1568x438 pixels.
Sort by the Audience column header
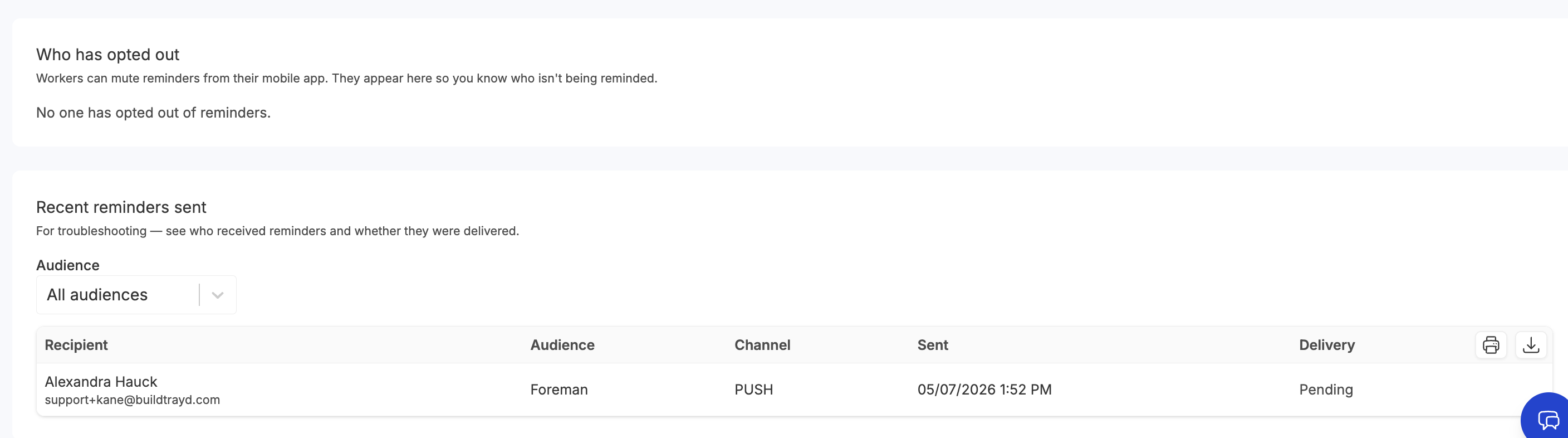562,345
